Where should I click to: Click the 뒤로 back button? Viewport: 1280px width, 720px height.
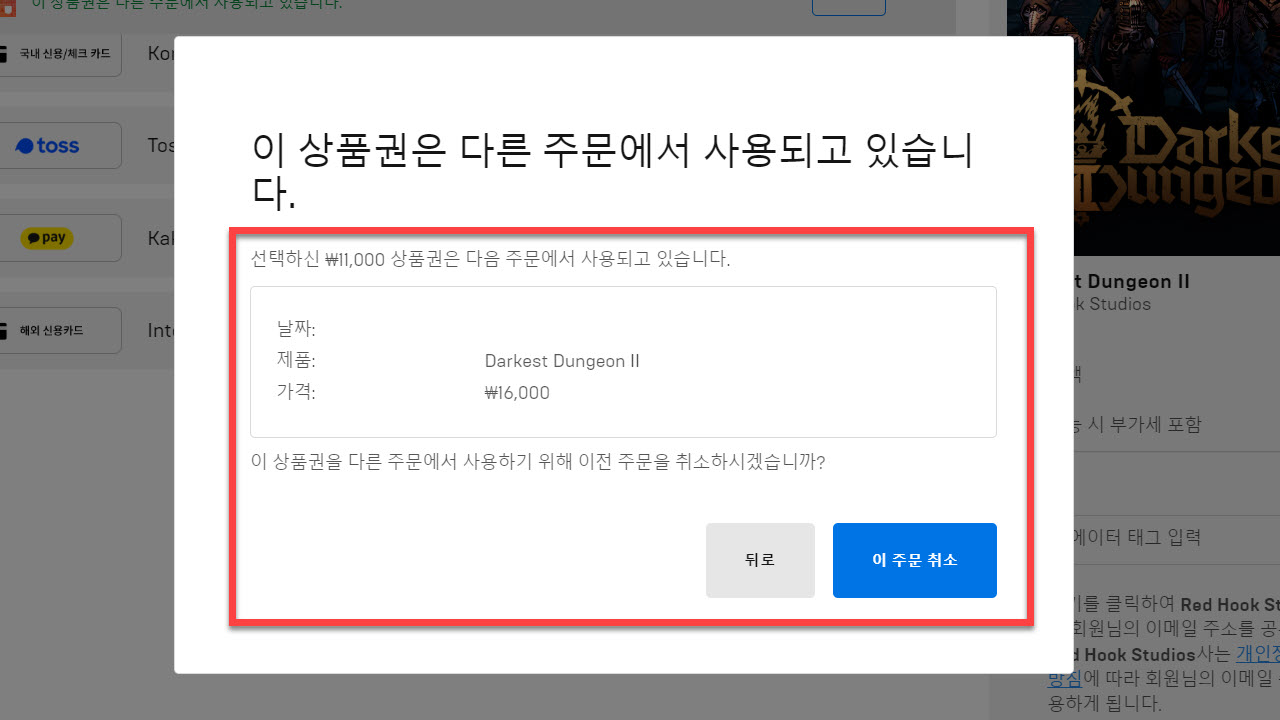click(x=760, y=560)
